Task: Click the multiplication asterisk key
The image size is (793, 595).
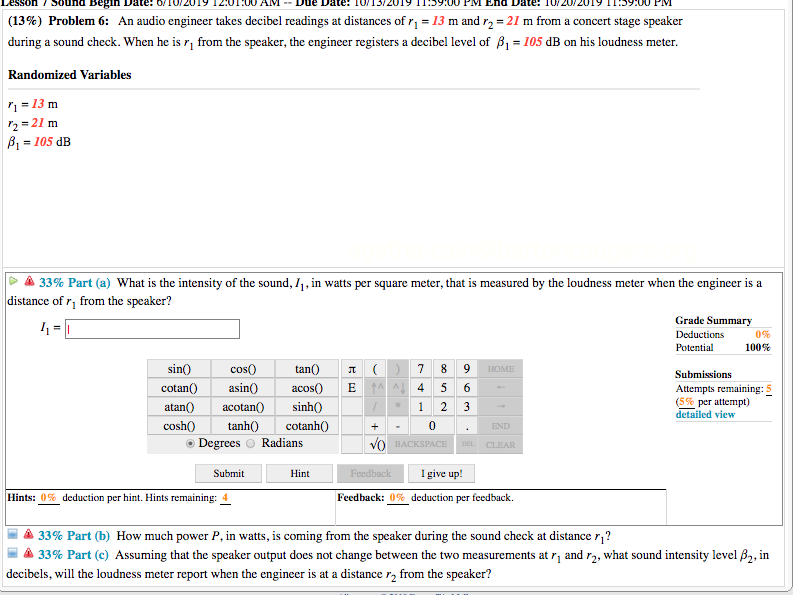Action: [x=398, y=407]
